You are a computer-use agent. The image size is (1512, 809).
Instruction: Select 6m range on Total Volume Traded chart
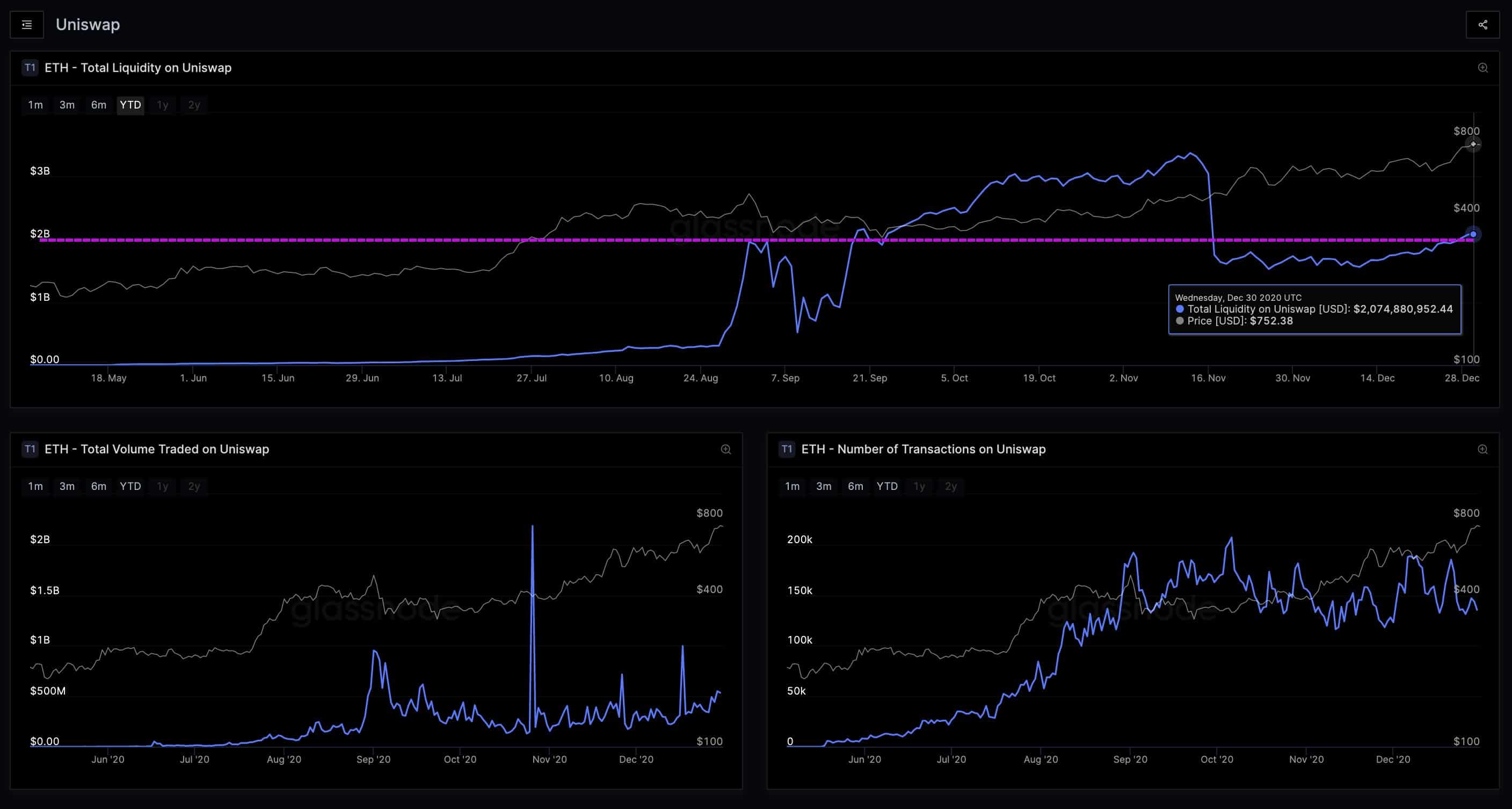[x=99, y=487]
